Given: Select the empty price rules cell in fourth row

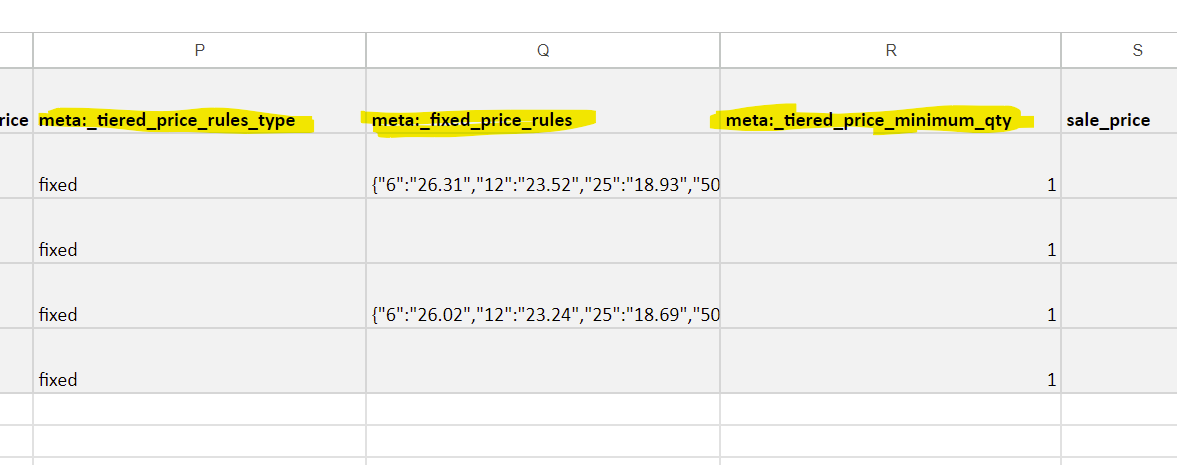Looking at the screenshot, I should coord(543,361).
